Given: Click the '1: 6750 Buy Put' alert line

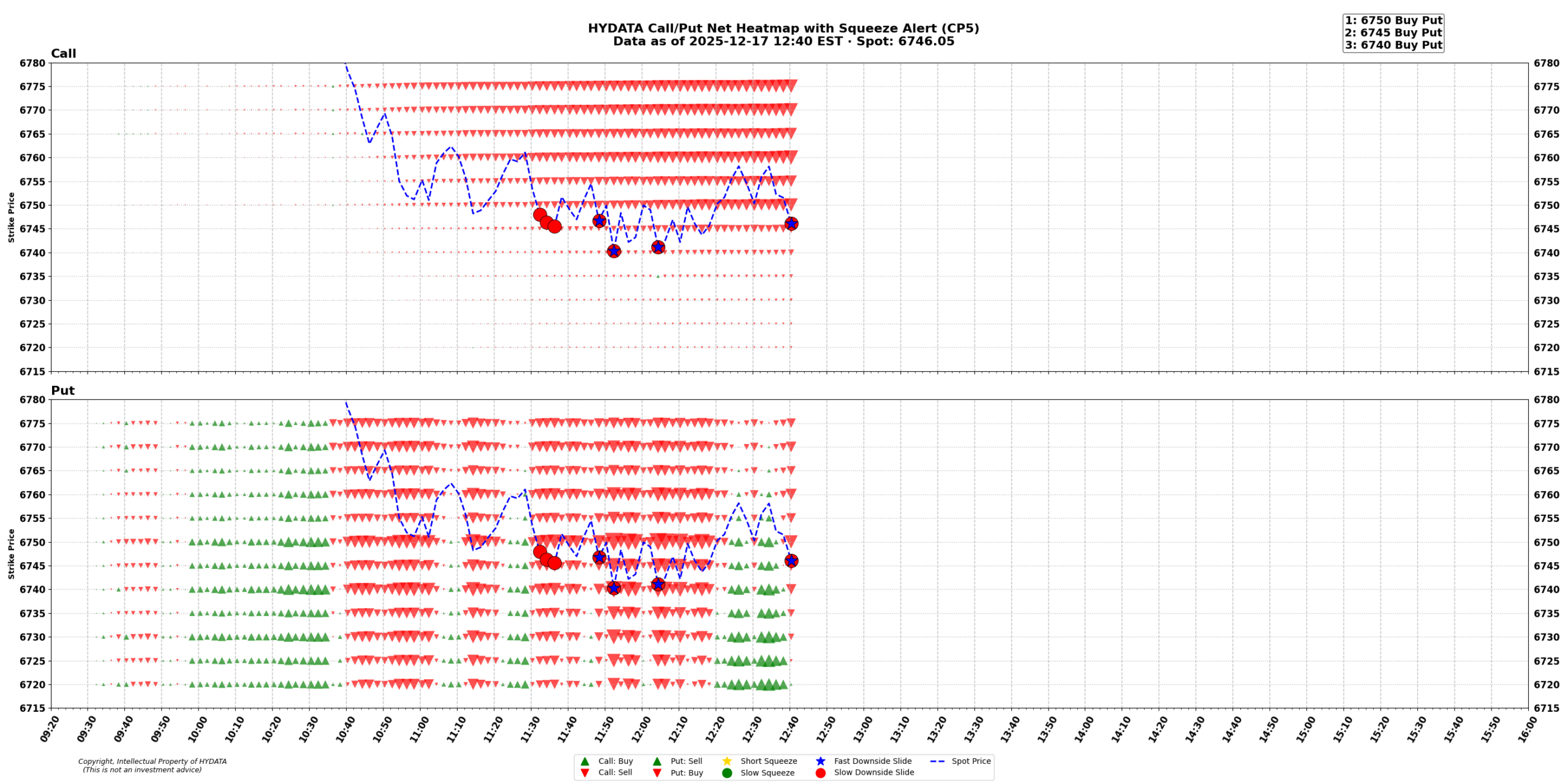Looking at the screenshot, I should [1393, 20].
